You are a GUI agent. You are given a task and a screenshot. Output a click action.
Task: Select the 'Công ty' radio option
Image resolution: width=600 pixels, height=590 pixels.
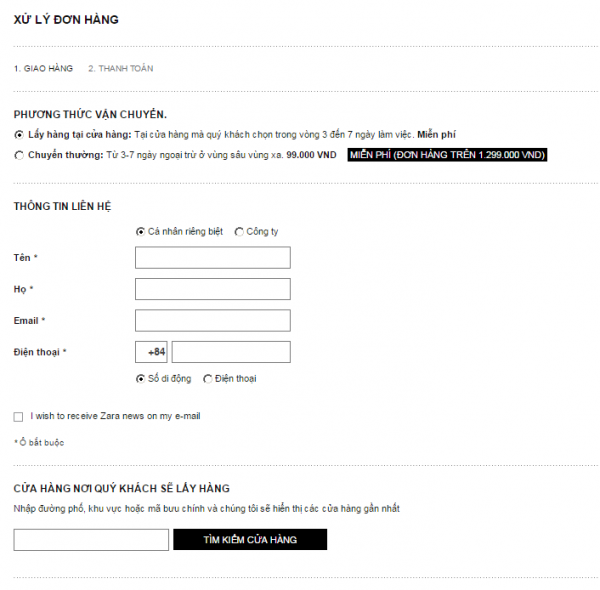[x=239, y=232]
